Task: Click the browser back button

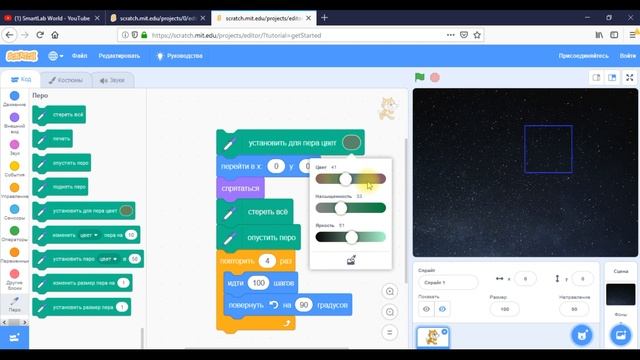Action: tap(9, 35)
